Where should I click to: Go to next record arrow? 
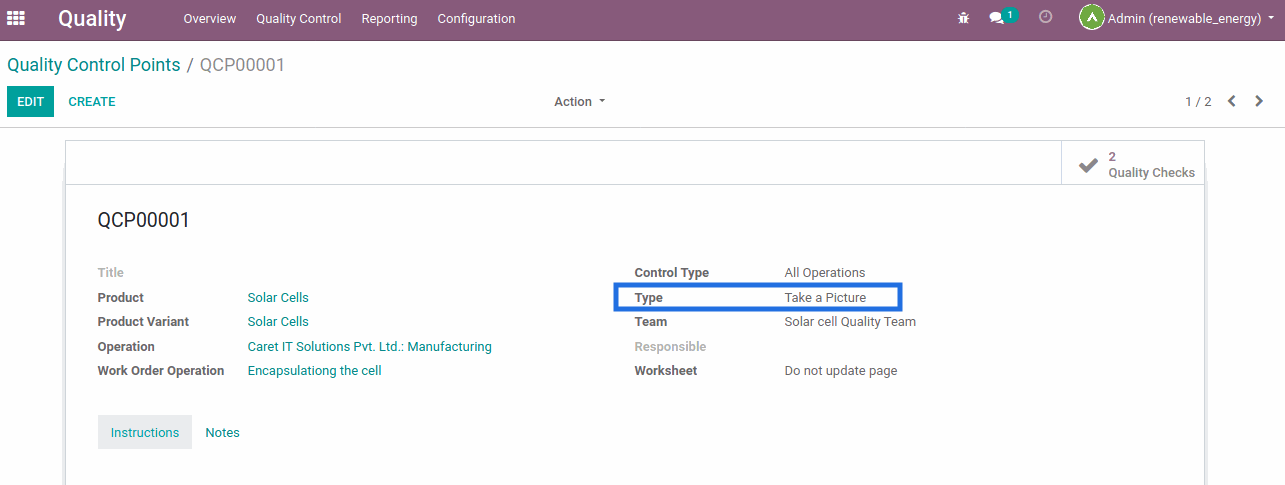1259,101
